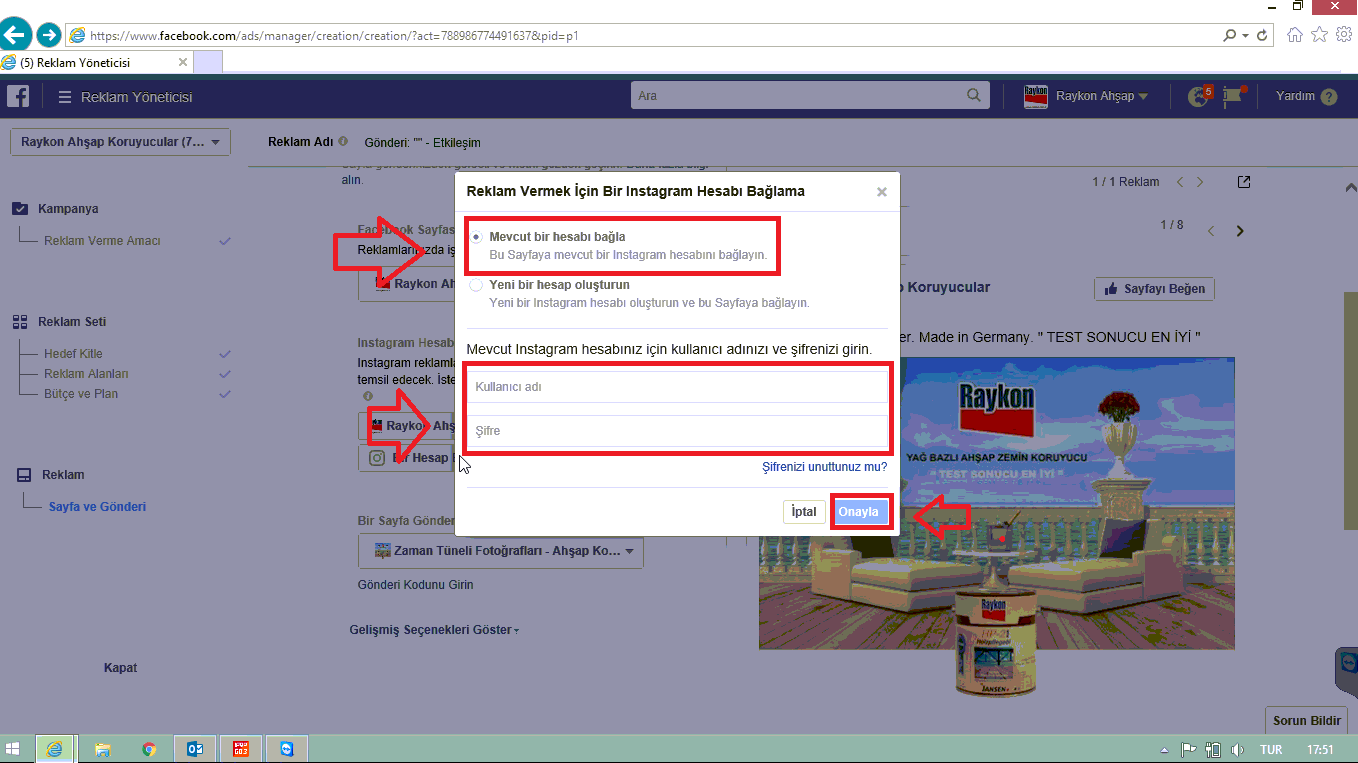Viewport: 1358px width, 763px height.
Task: Go to Reklam Alanları step
Action: (x=86, y=374)
